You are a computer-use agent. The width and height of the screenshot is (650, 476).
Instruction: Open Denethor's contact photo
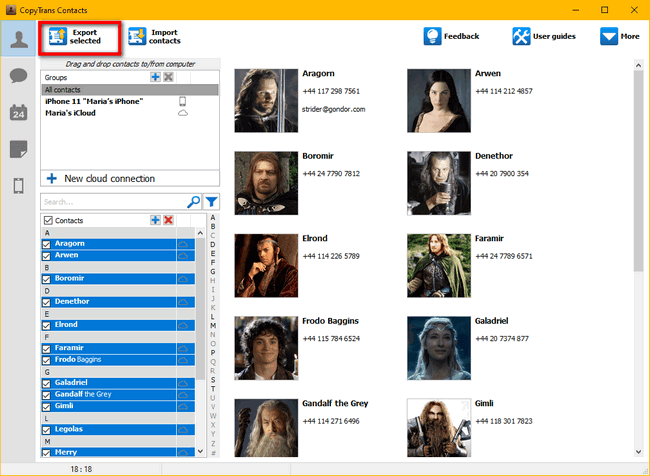point(439,183)
